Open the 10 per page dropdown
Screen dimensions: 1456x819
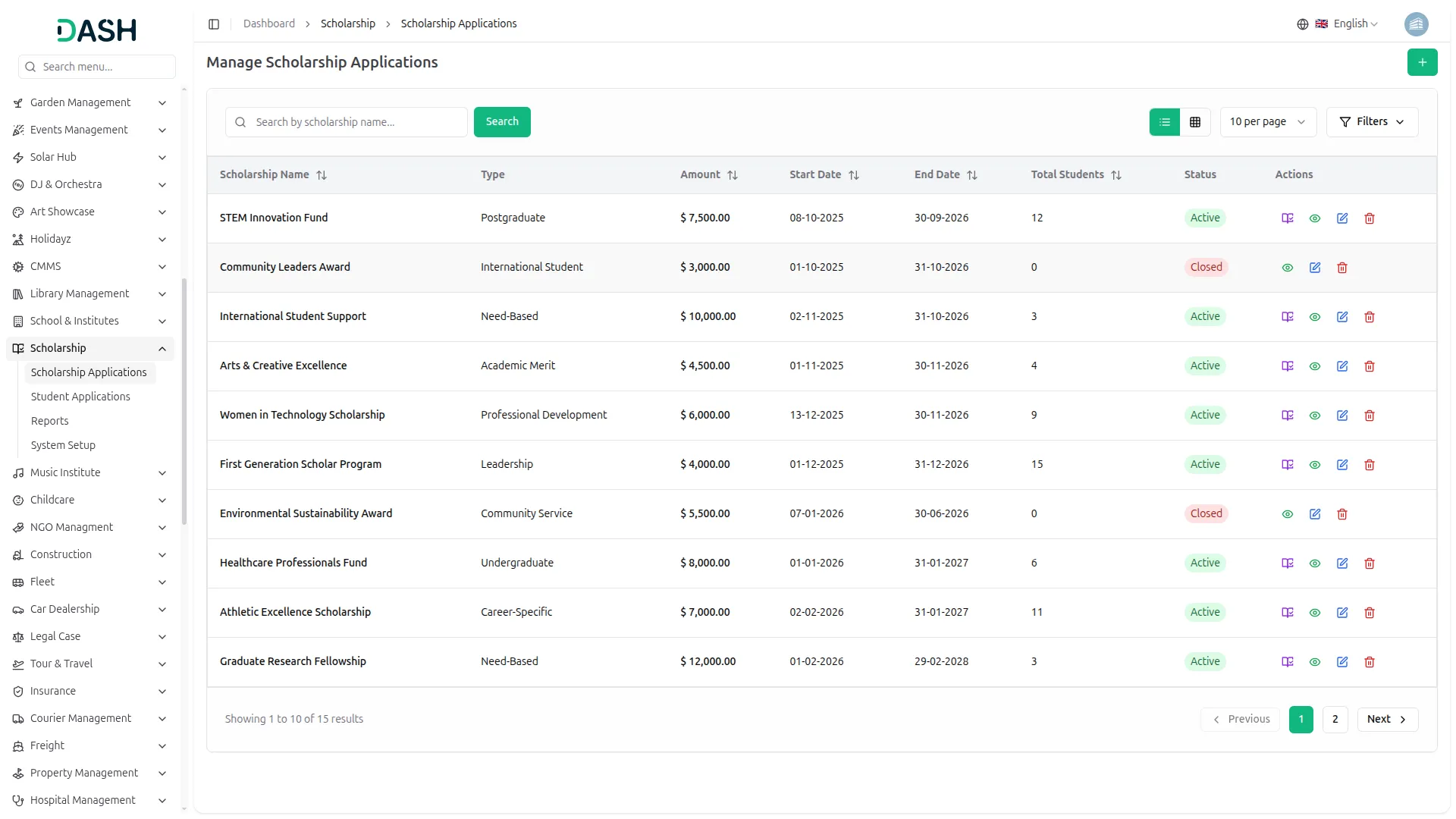coord(1267,122)
